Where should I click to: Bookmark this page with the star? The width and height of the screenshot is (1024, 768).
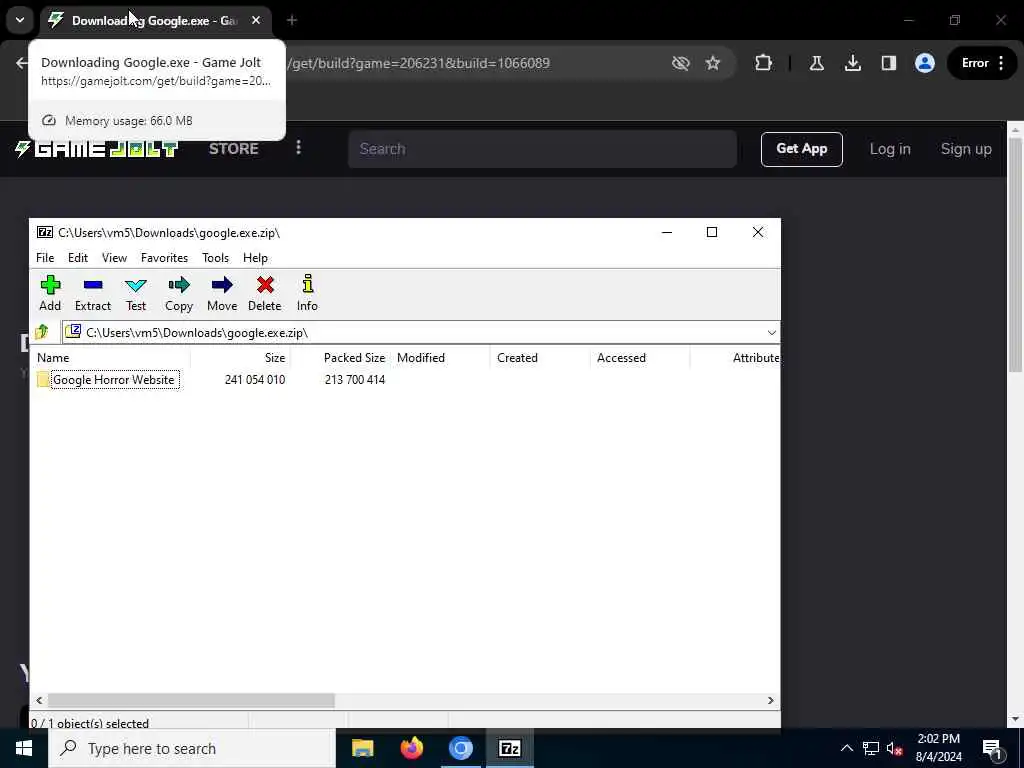(x=712, y=63)
